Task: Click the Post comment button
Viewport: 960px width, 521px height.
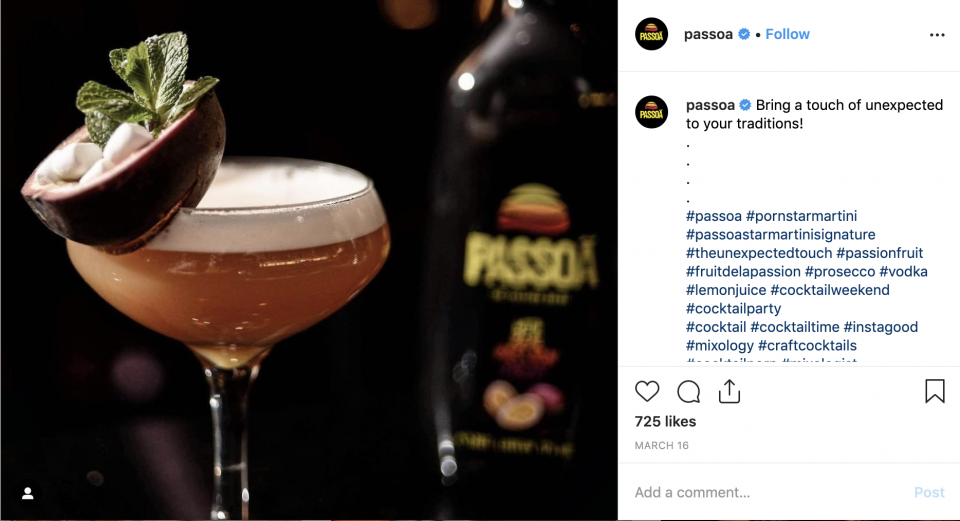Action: click(929, 492)
